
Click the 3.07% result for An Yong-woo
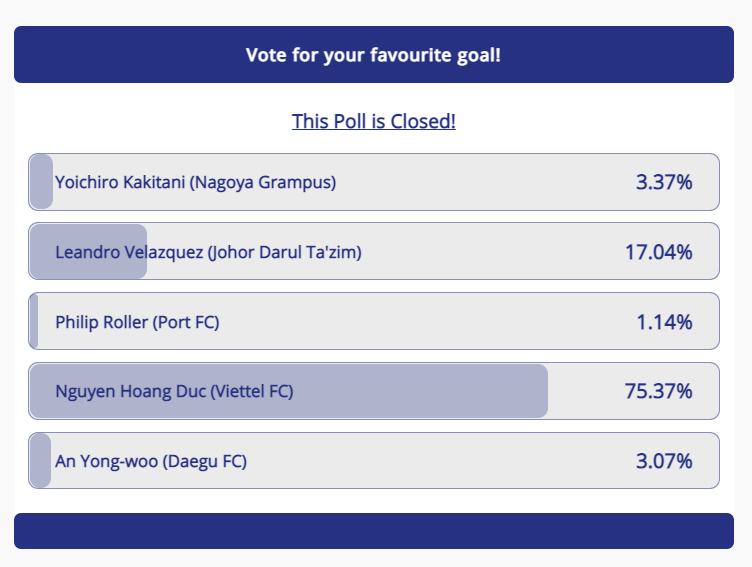pos(664,461)
